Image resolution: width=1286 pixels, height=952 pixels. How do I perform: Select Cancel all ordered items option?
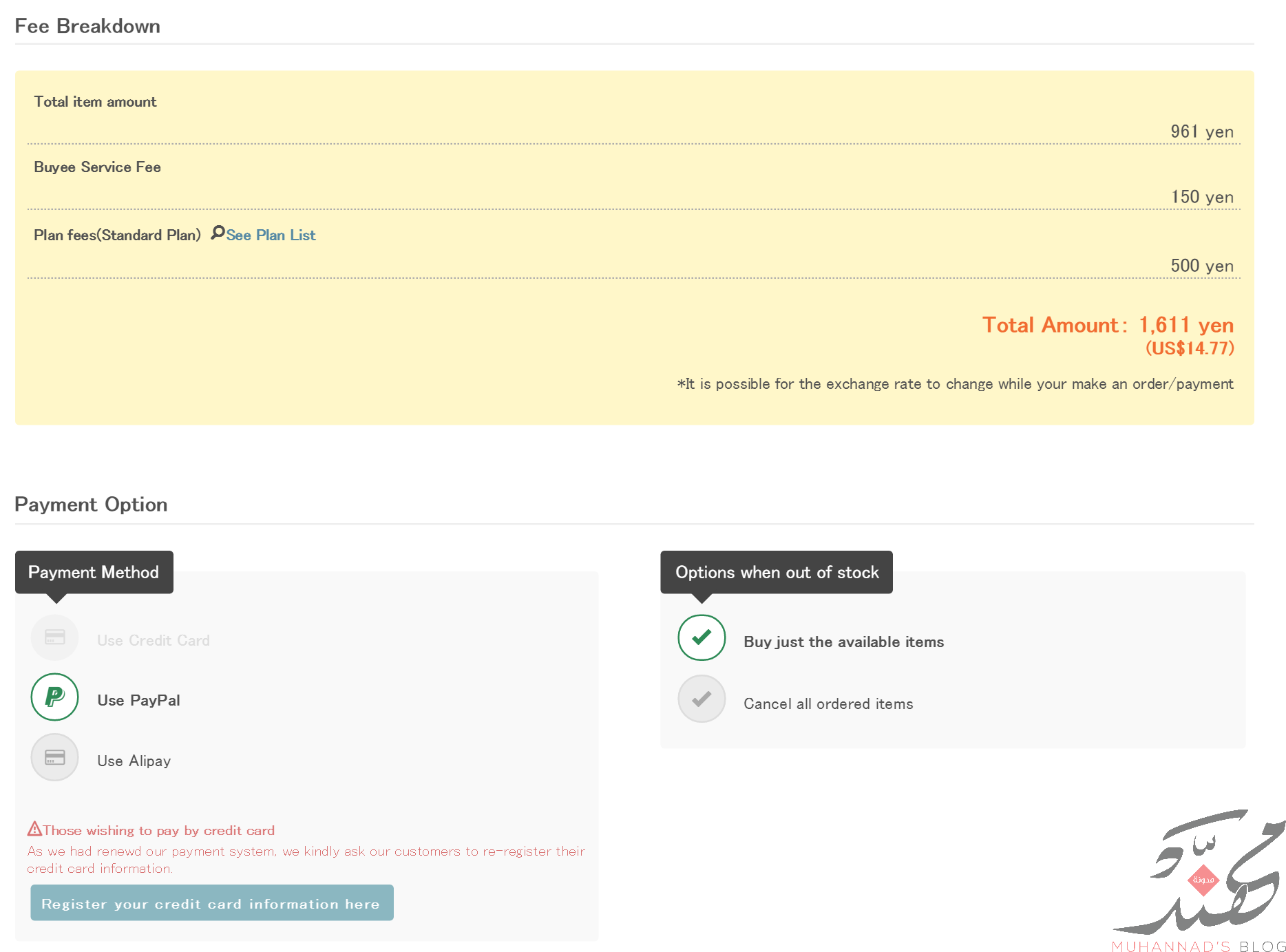pyautogui.click(x=828, y=704)
